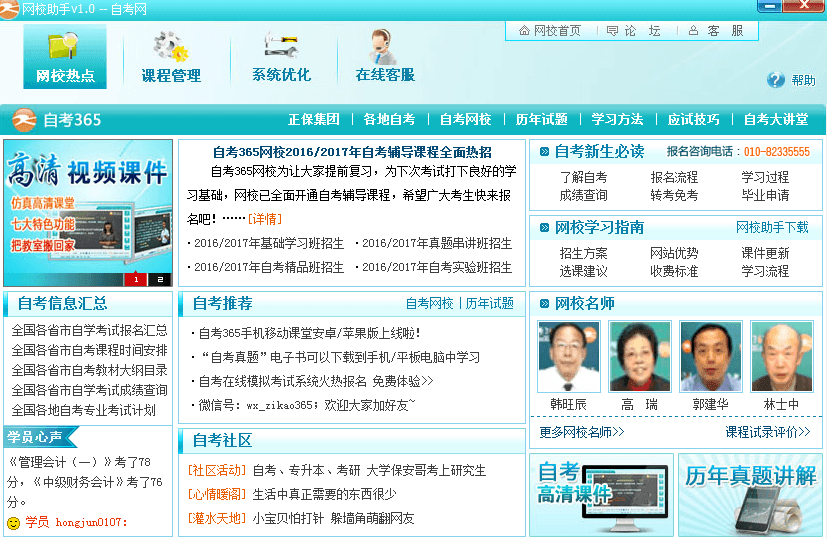This screenshot has height=539, width=827.
Task: Click the 自考365 logo icon
Action: point(24,120)
